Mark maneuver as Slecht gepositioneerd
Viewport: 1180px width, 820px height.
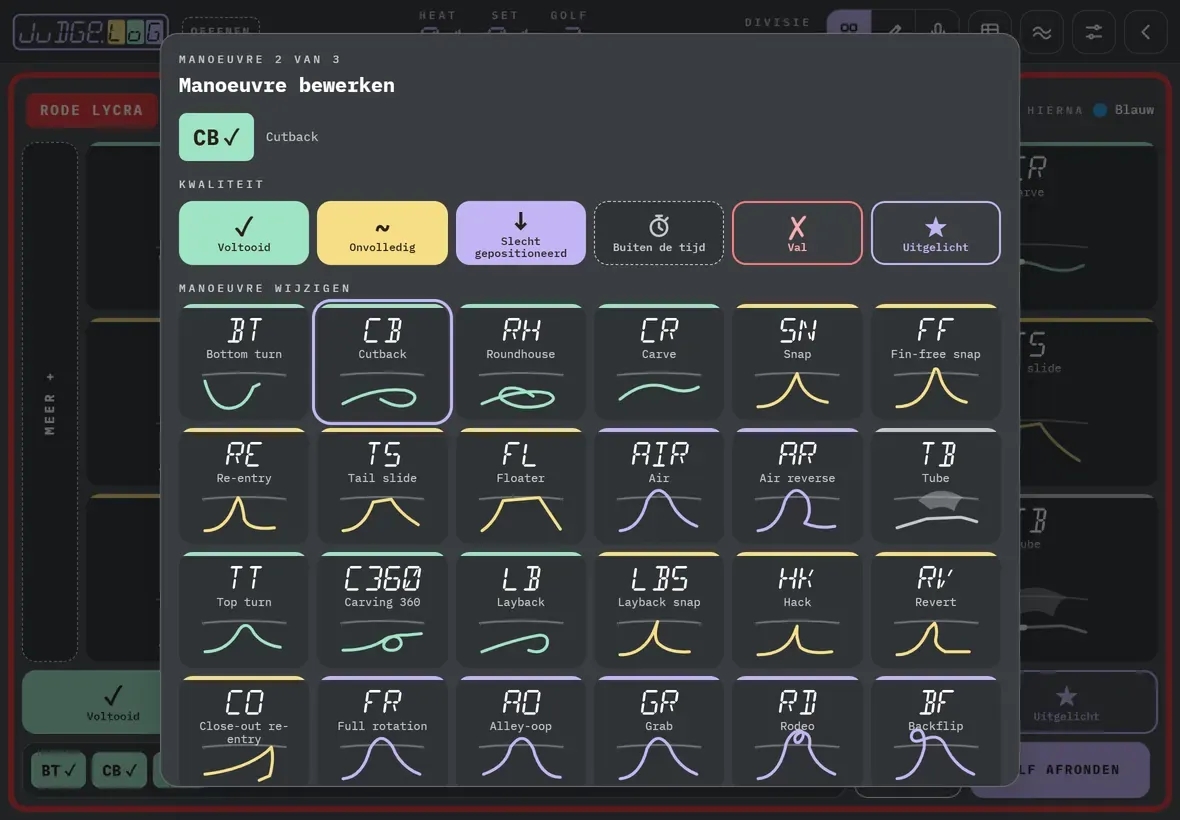(520, 233)
